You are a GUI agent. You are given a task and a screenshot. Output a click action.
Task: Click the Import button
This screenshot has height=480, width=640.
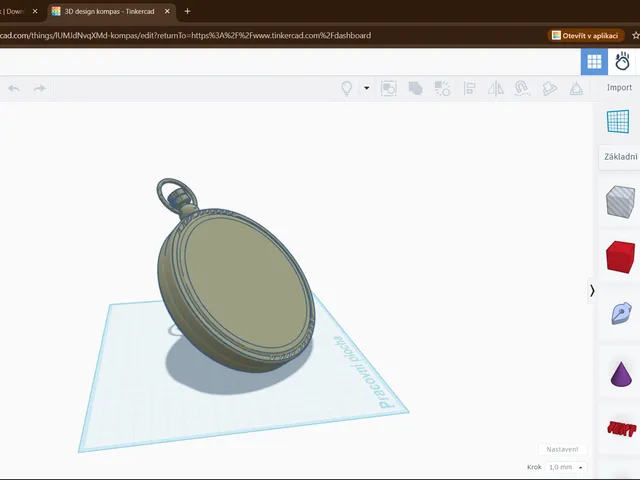(619, 87)
